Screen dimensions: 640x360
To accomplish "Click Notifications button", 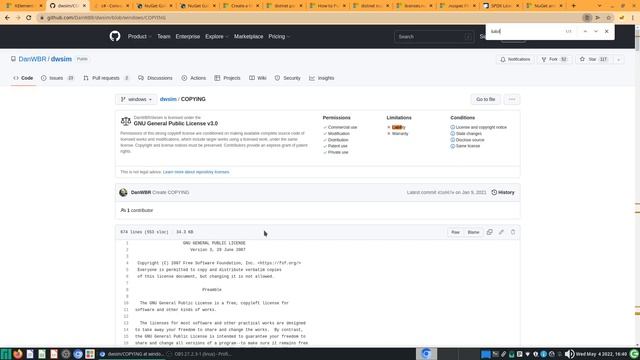I will pyautogui.click(x=515, y=60).
